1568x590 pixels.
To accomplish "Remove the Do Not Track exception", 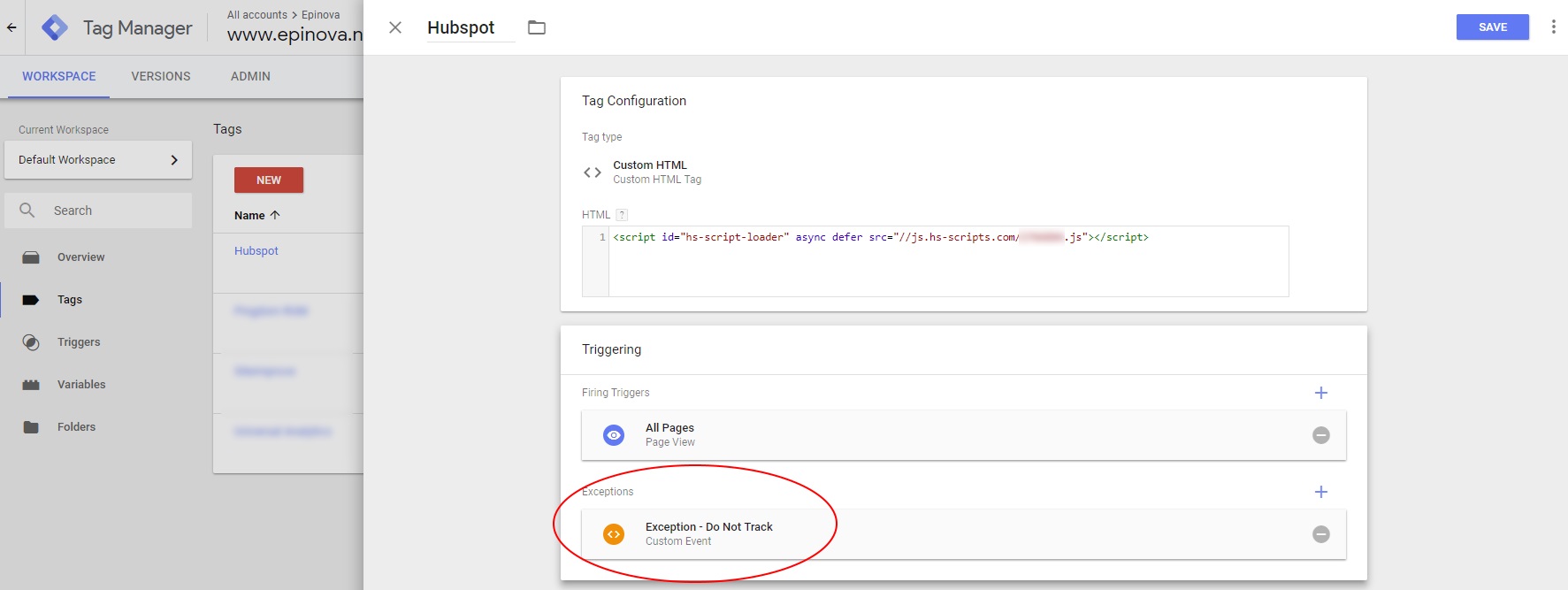I will pyautogui.click(x=1321, y=534).
